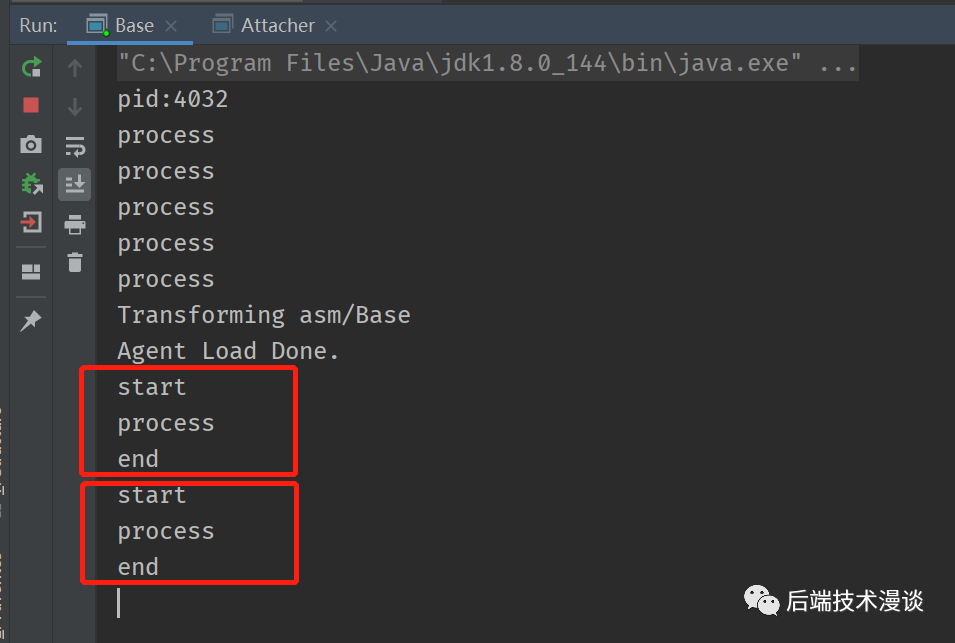The image size is (955, 643).
Task: Stop the running Base process
Action: pos(31,105)
